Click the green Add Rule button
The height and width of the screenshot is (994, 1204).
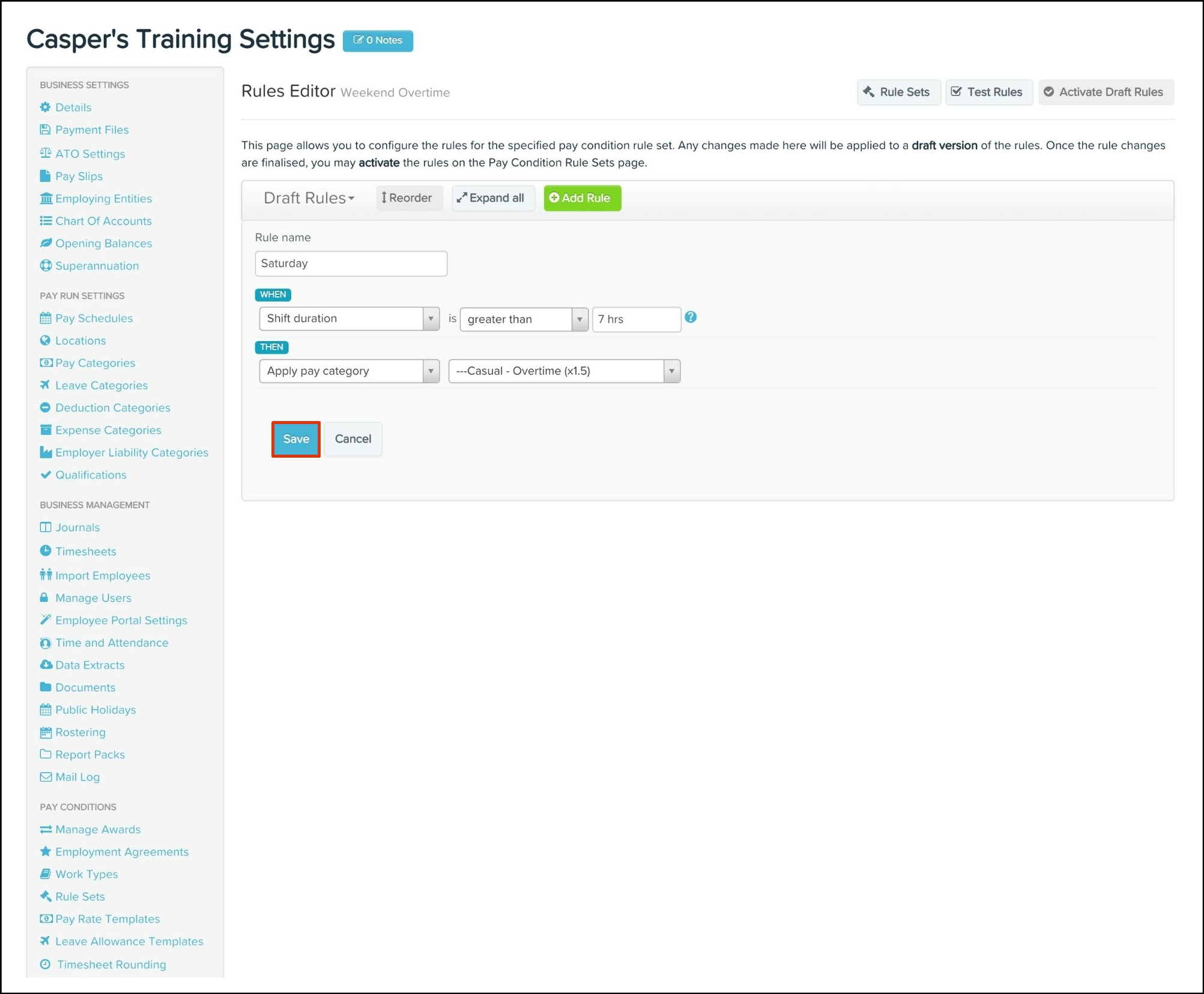pyautogui.click(x=581, y=198)
